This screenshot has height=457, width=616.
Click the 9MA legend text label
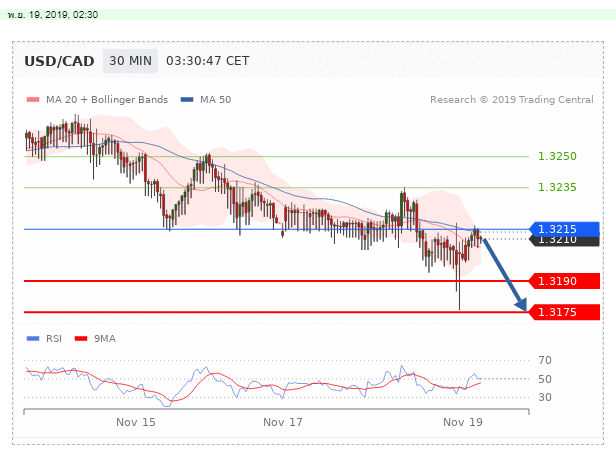pos(105,339)
